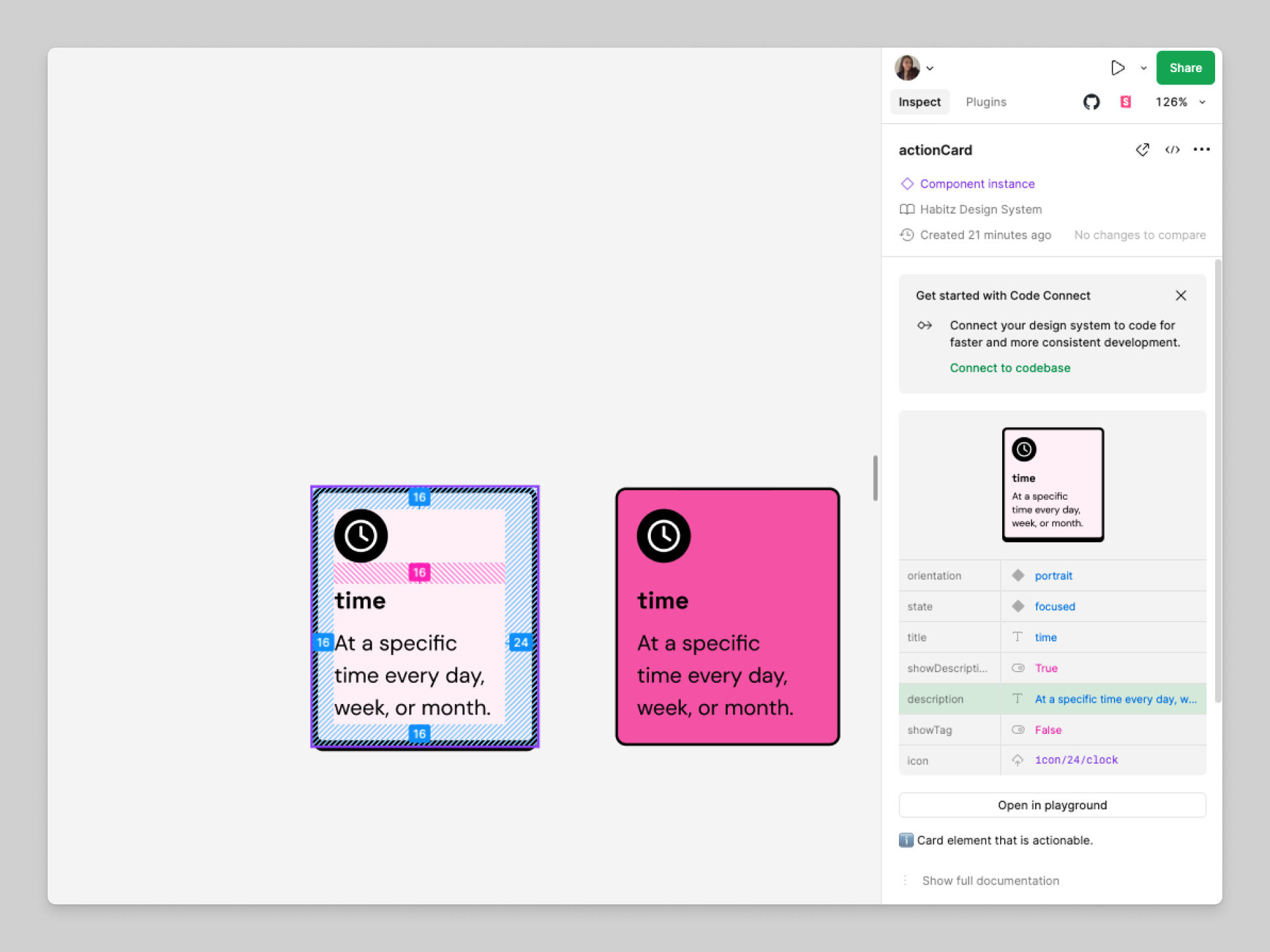Screen dimensions: 1270x952
Task: Click the Connect to codebase link
Action: coord(1009,368)
